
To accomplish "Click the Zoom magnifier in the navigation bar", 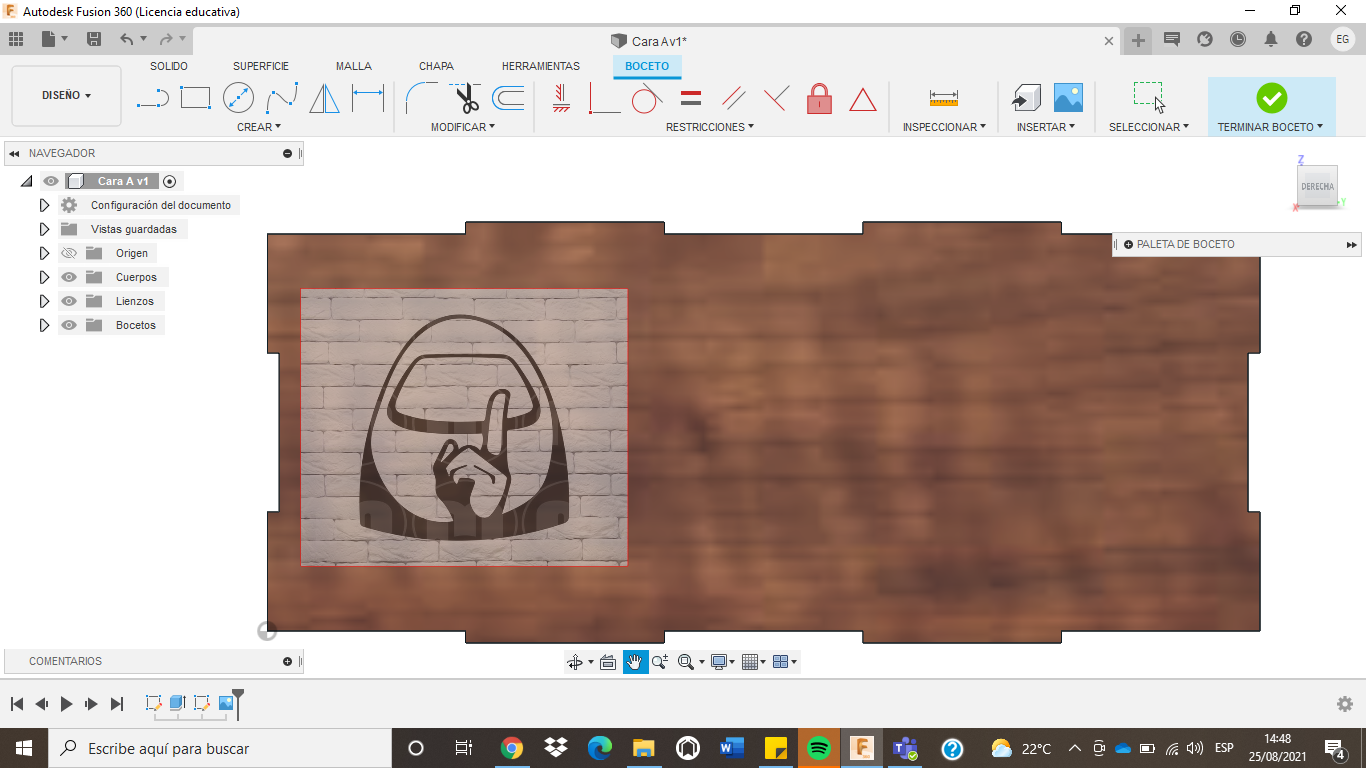I will [x=658, y=661].
